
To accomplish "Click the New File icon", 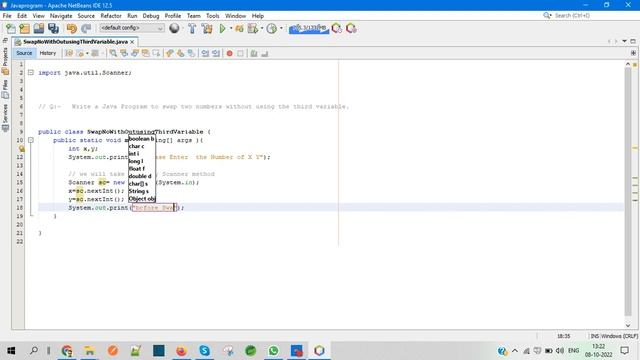I will pyautogui.click(x=11, y=28).
